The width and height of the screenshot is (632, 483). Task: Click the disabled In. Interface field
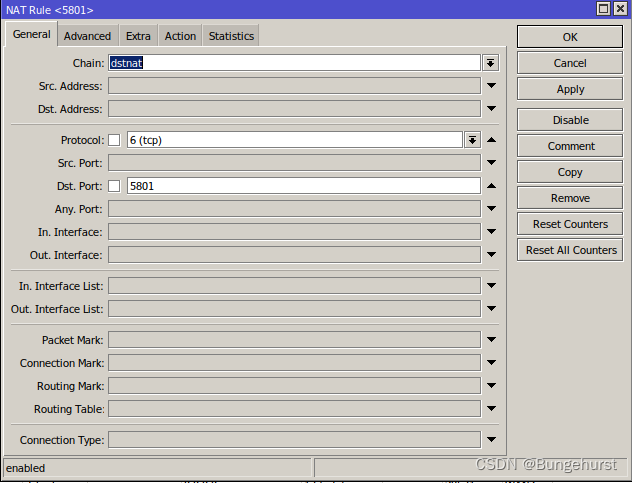(x=294, y=232)
